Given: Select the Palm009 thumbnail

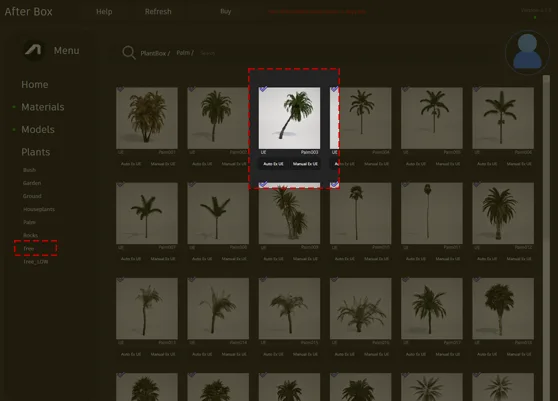Looking at the screenshot, I should [x=289, y=213].
